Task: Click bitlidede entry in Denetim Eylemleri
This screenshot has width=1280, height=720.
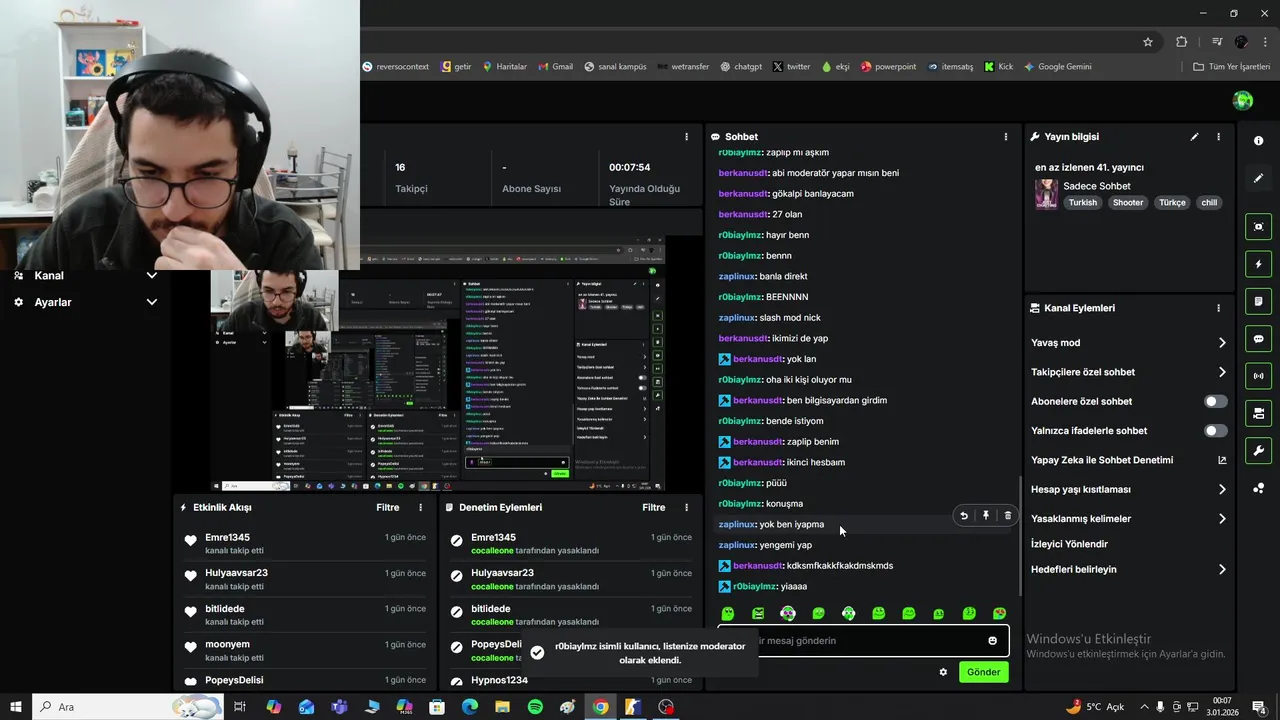Action: point(570,615)
